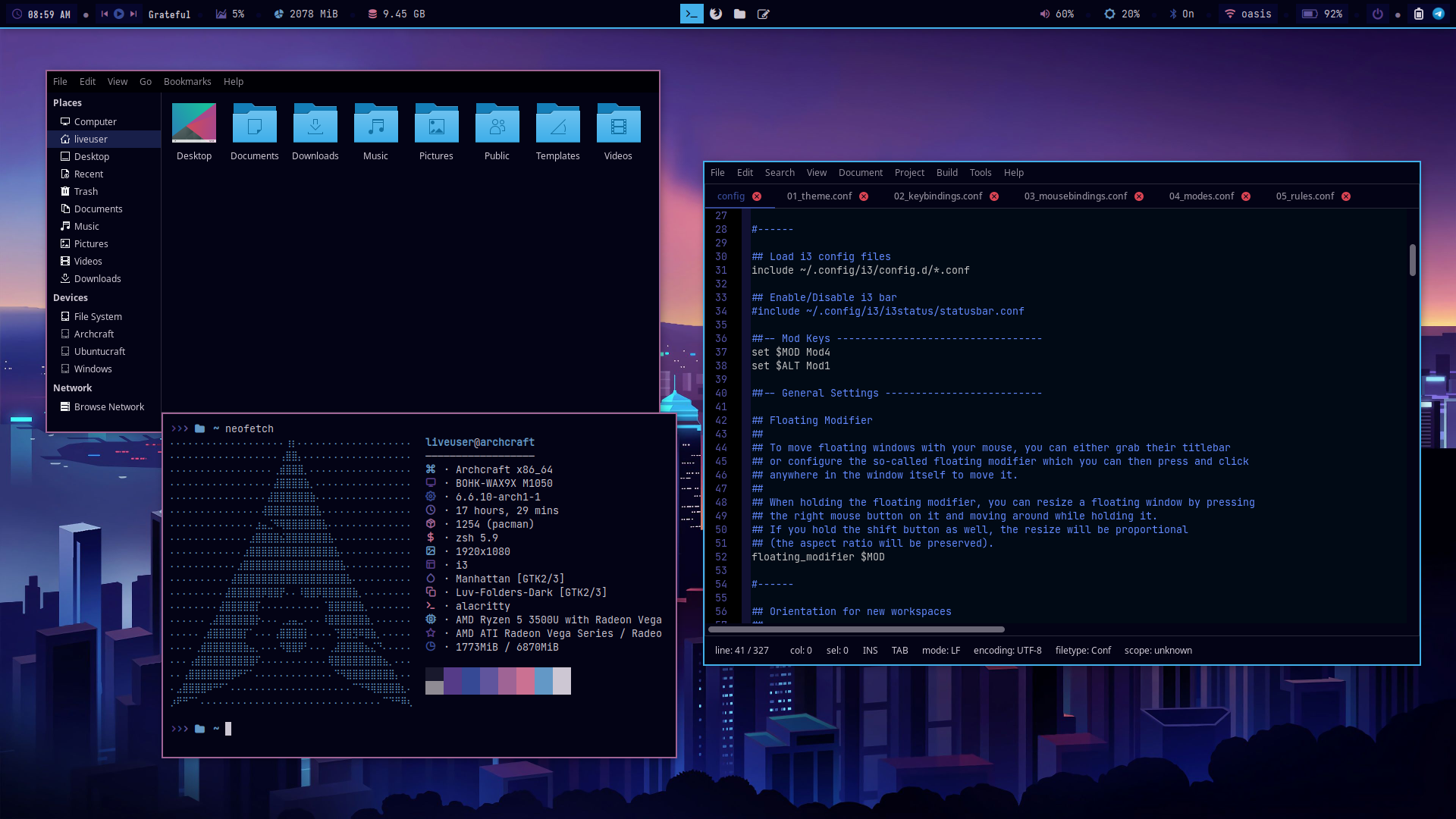Open the Telegram tray icon
The width and height of the screenshot is (1456, 819).
tap(1439, 14)
